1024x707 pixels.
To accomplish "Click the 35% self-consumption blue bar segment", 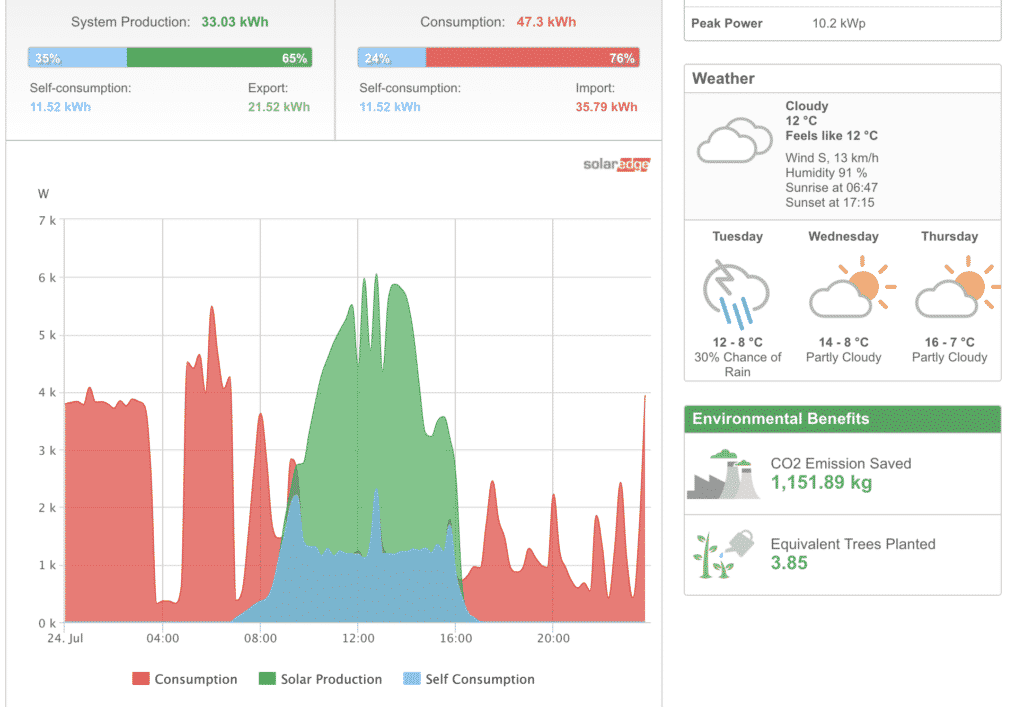I will 78,58.
